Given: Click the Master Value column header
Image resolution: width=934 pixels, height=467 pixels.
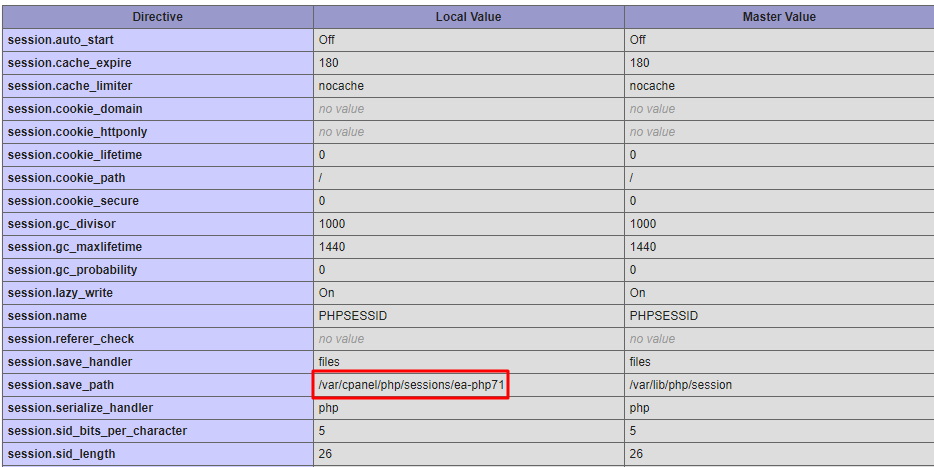Looking at the screenshot, I should 779,17.
